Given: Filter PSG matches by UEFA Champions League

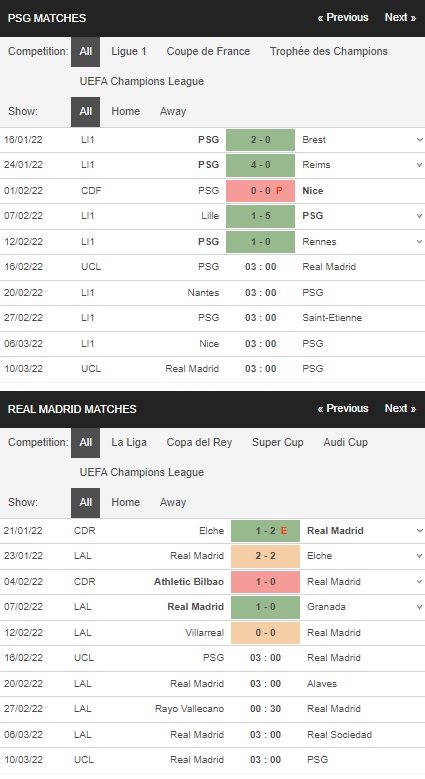Looking at the screenshot, I should click(142, 81).
